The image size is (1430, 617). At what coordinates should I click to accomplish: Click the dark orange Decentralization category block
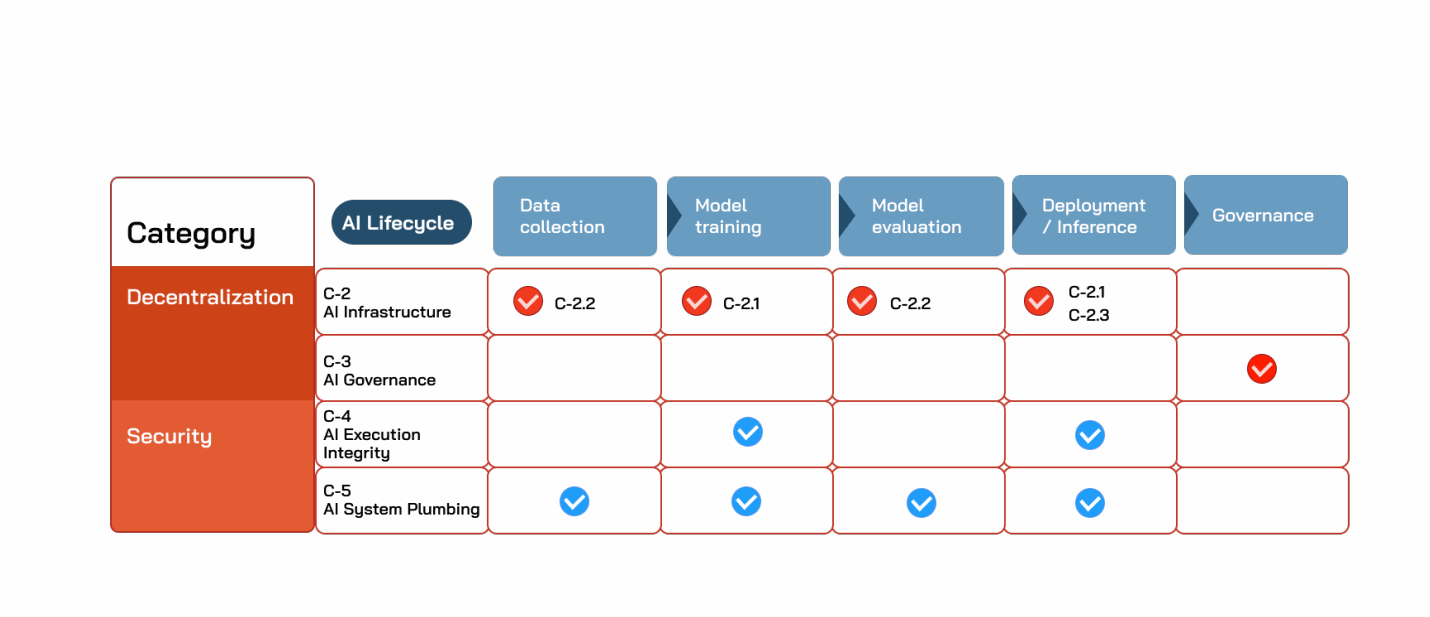[x=212, y=333]
